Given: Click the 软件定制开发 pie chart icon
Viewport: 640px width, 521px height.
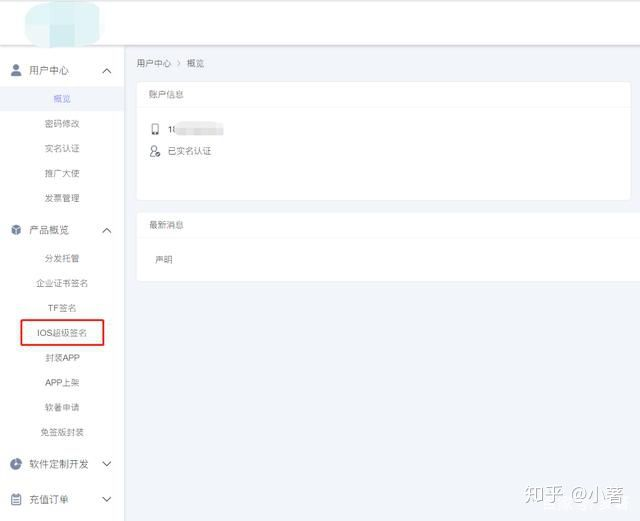Looking at the screenshot, I should click(x=16, y=464).
